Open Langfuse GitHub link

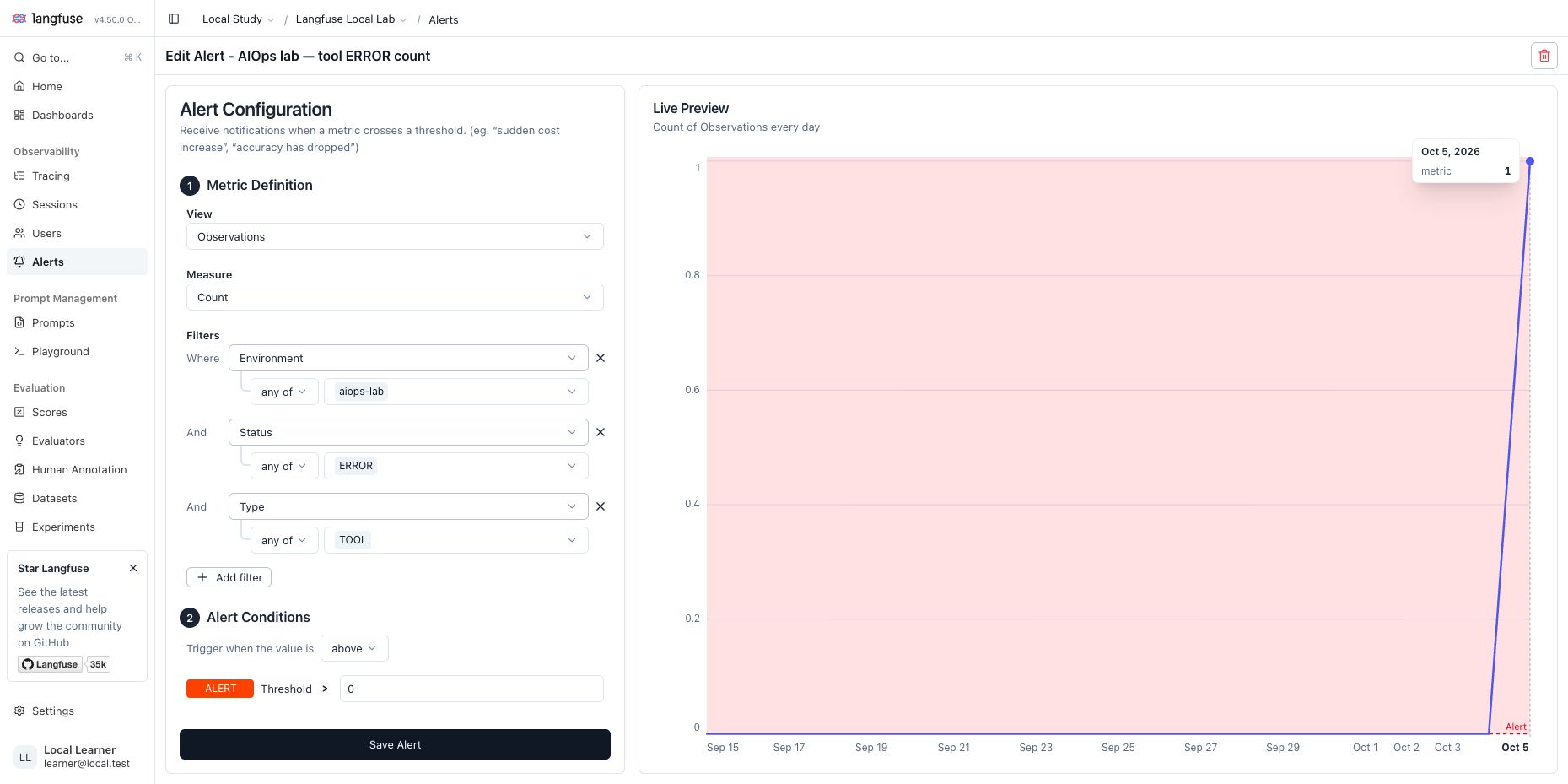(51, 664)
